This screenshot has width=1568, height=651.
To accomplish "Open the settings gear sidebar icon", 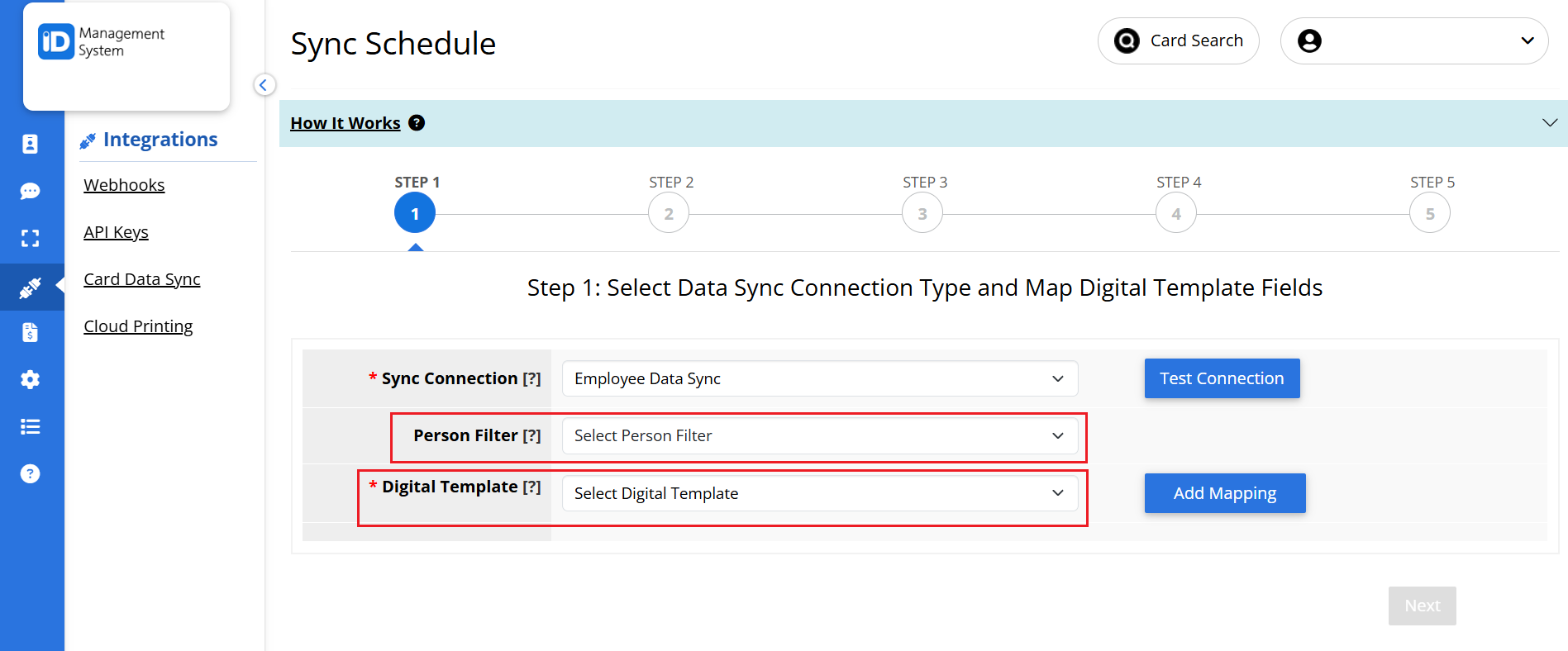I will [x=30, y=379].
